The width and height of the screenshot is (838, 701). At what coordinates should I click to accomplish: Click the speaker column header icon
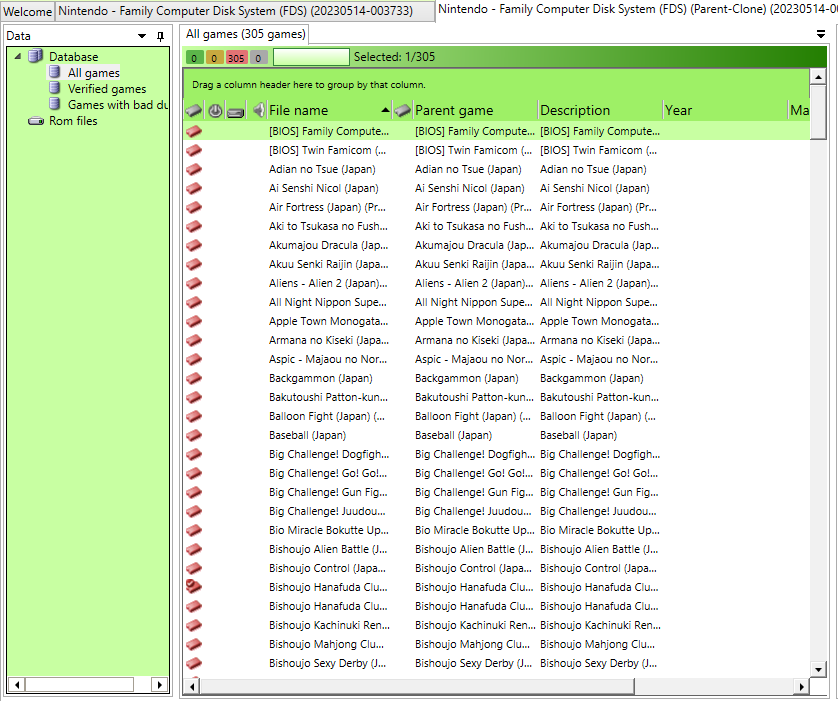259,110
